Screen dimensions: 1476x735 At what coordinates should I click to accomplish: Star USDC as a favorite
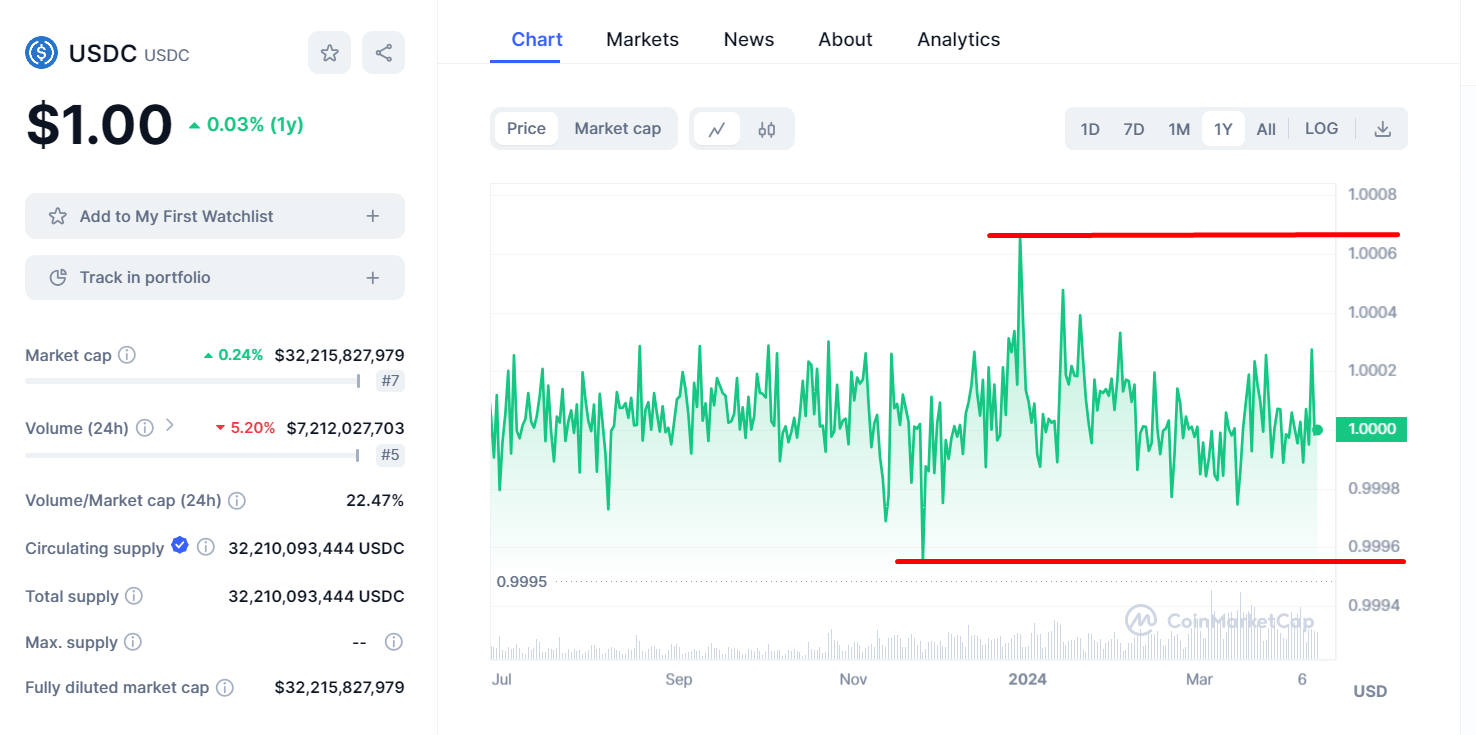(329, 53)
